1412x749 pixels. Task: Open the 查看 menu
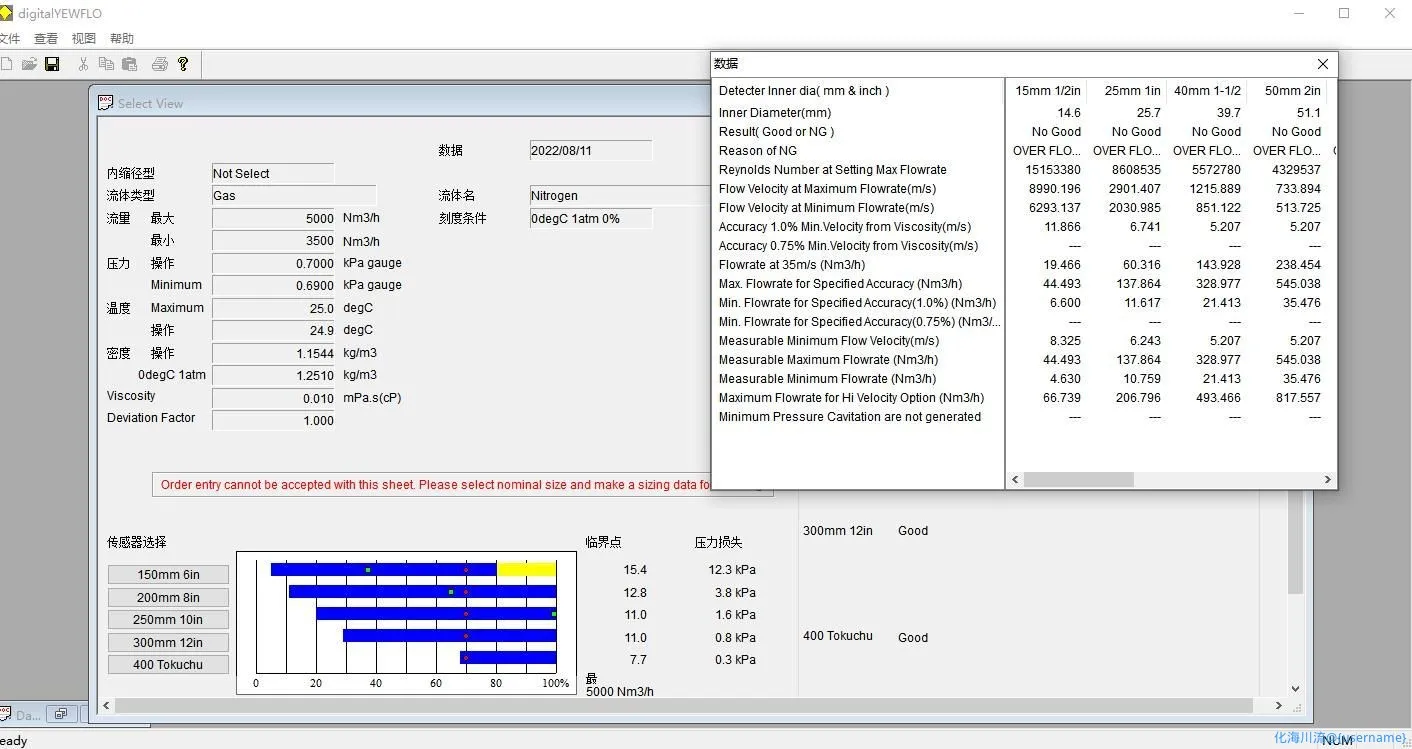(46, 38)
